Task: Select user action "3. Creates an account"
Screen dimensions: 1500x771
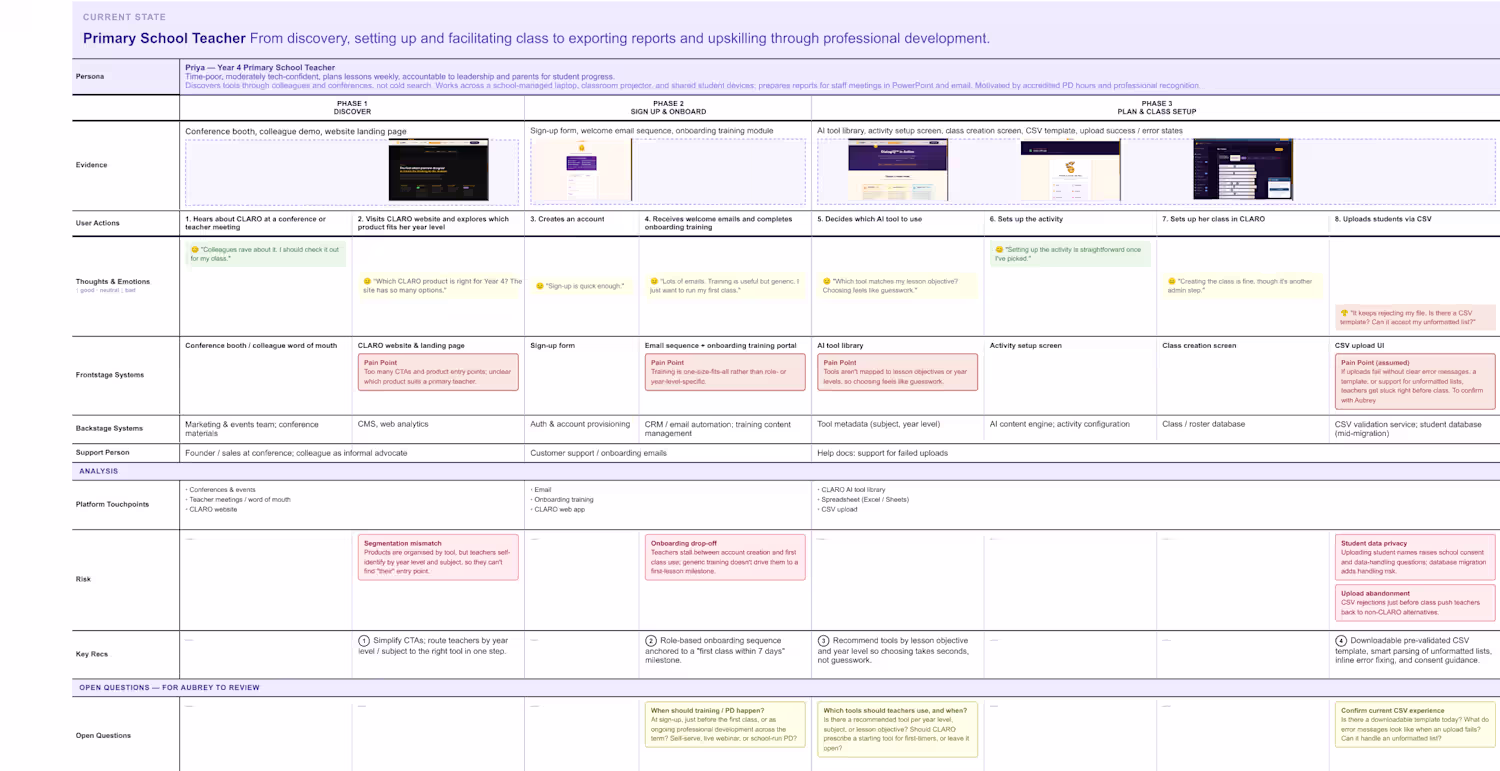Action: tap(567, 219)
